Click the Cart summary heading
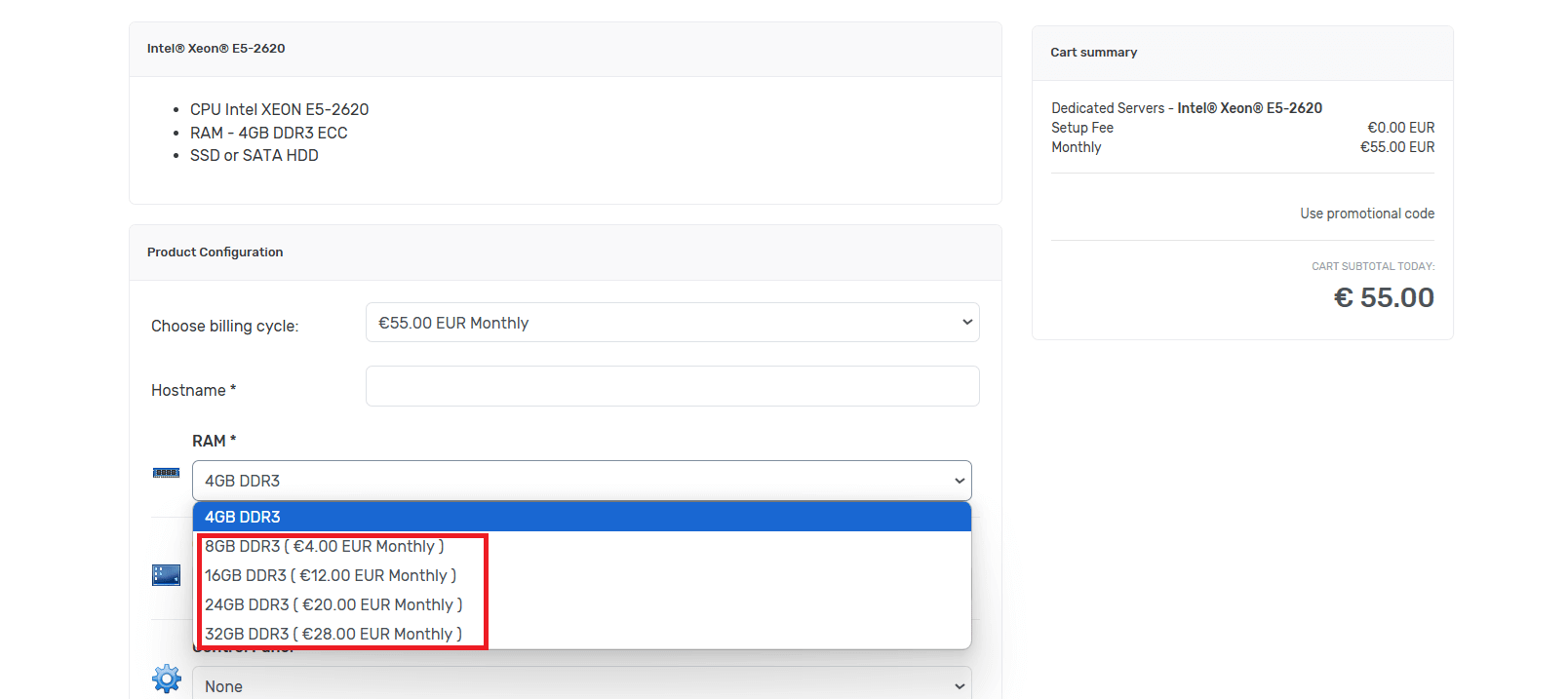 [1093, 53]
